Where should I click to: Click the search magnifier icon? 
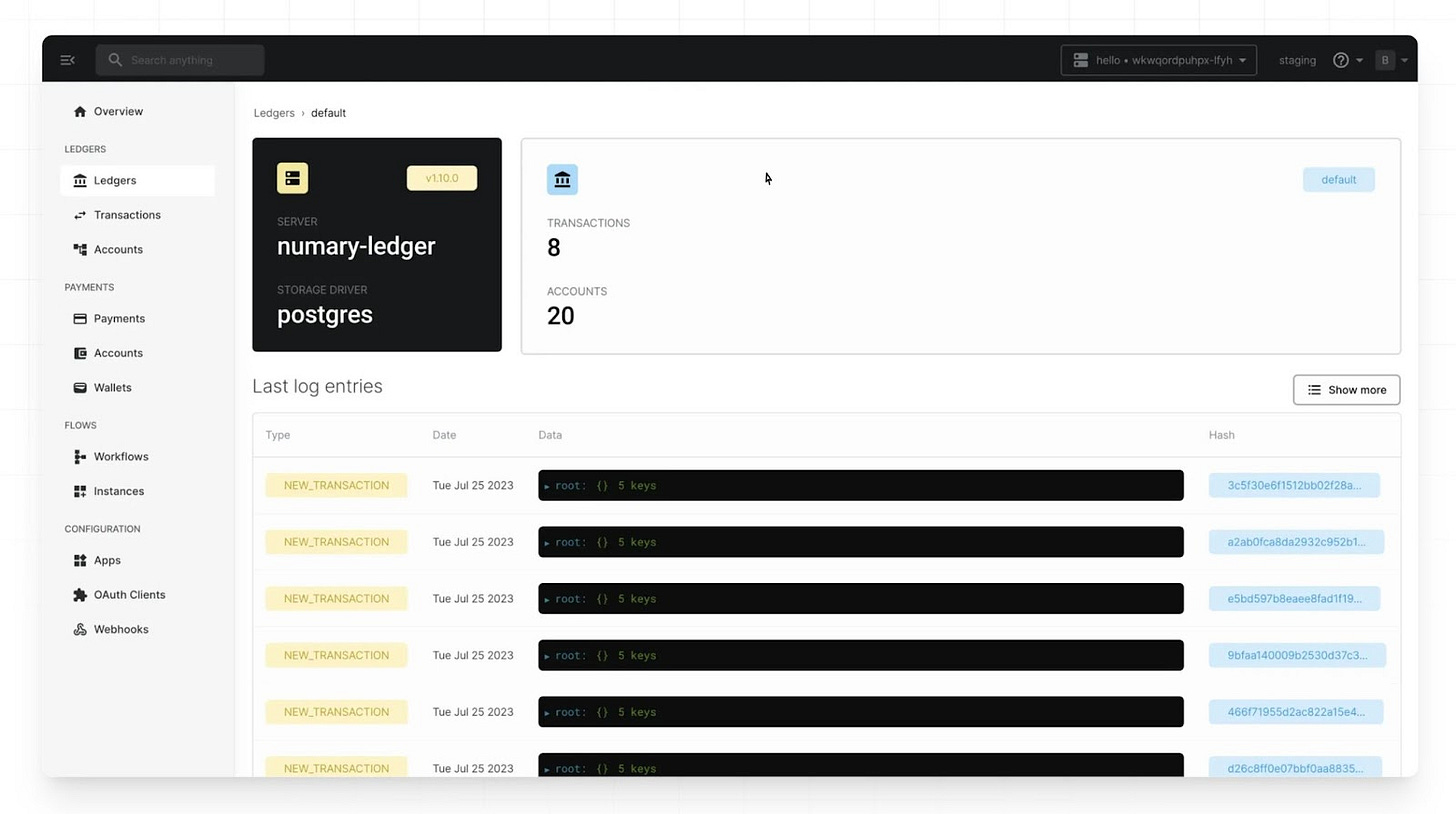(115, 60)
